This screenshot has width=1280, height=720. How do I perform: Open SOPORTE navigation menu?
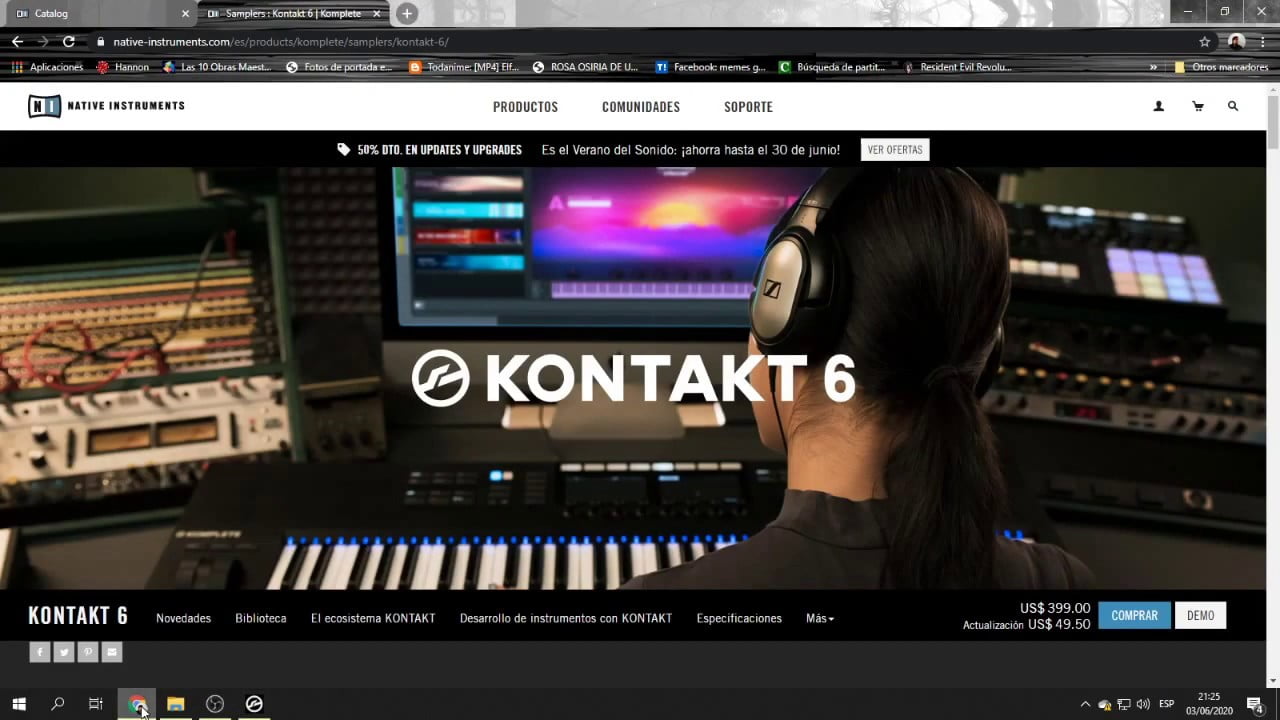click(x=748, y=107)
